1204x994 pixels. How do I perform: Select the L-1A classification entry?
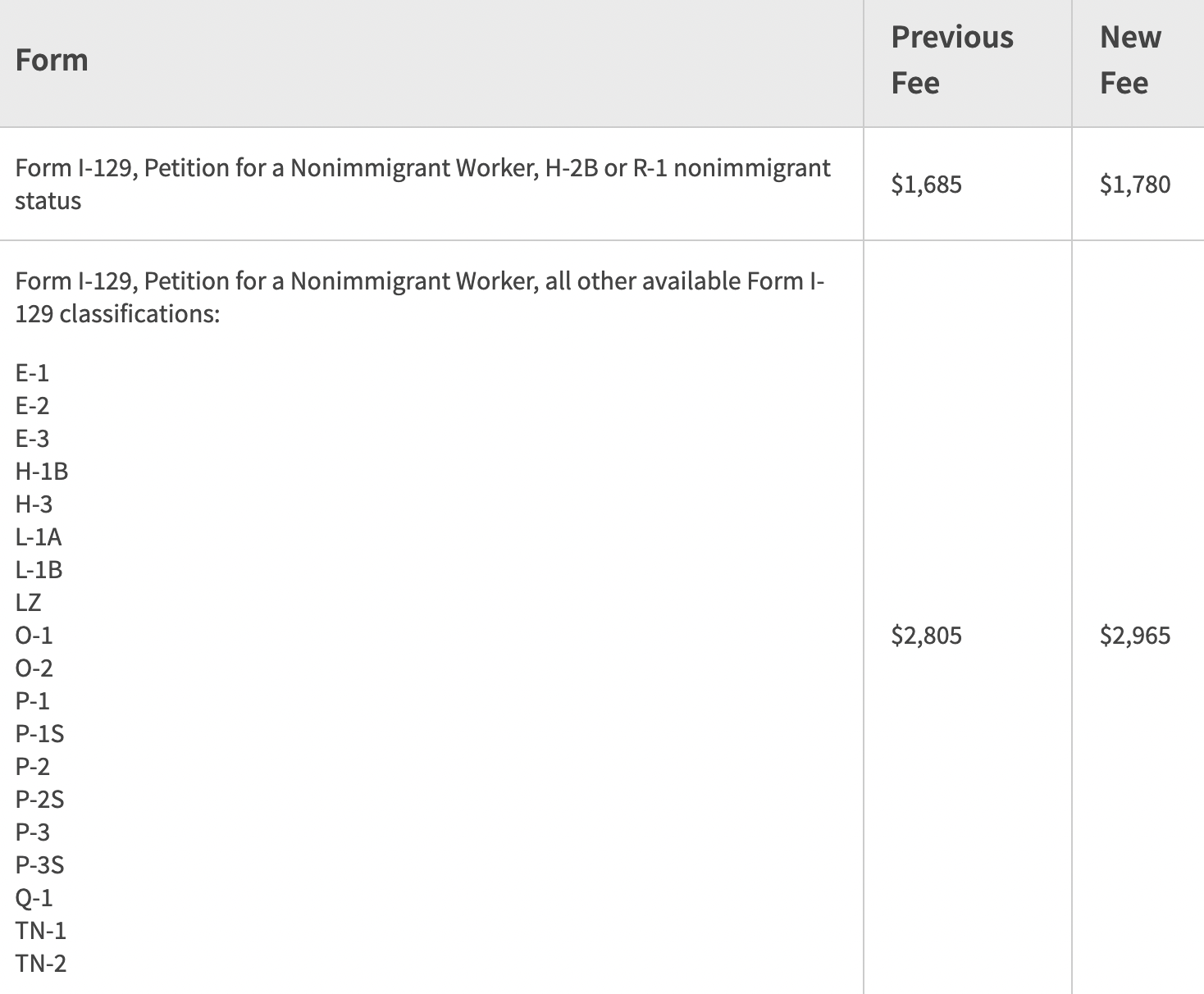39,537
